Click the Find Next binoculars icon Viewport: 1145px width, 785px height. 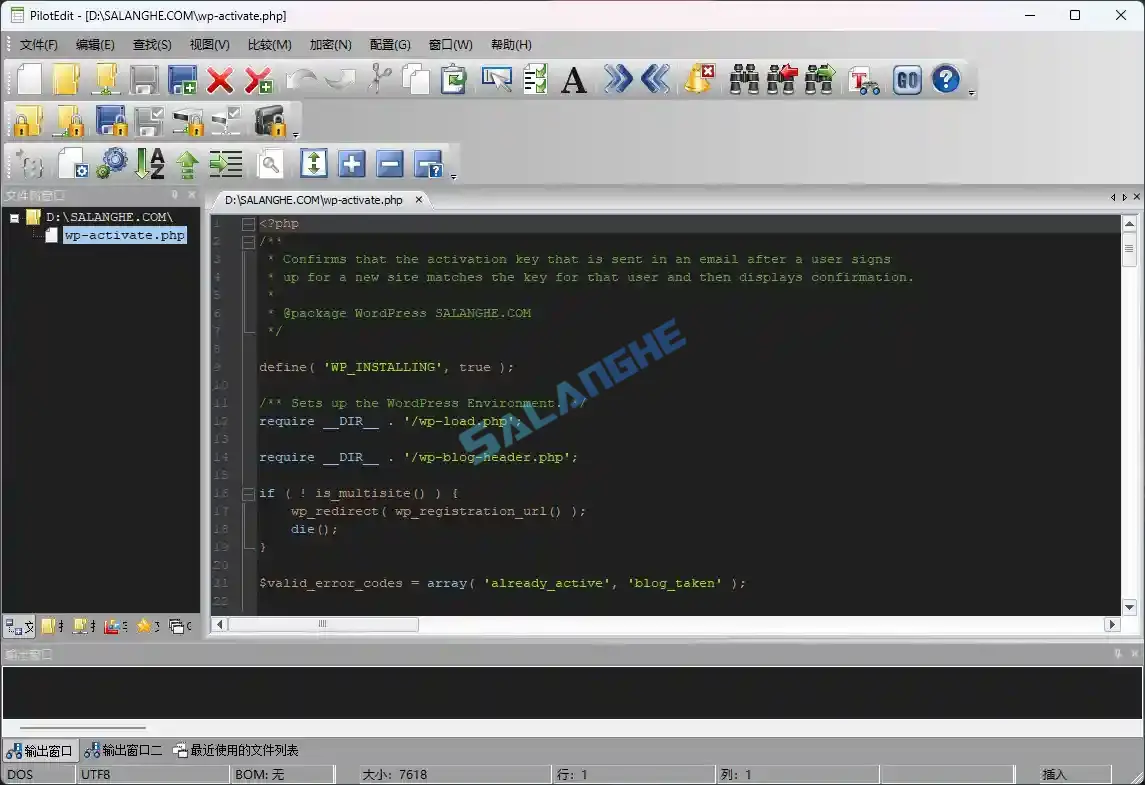coord(820,79)
